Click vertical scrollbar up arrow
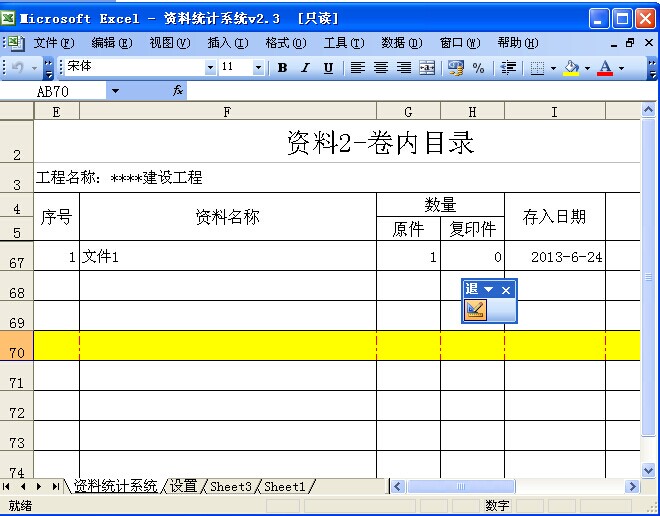Image resolution: width=660 pixels, height=516 pixels. [x=649, y=111]
